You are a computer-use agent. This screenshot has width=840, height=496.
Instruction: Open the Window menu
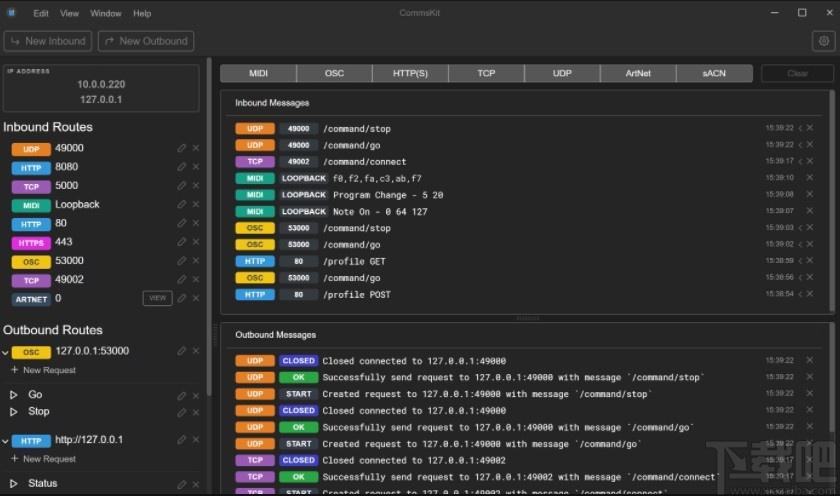tap(106, 13)
